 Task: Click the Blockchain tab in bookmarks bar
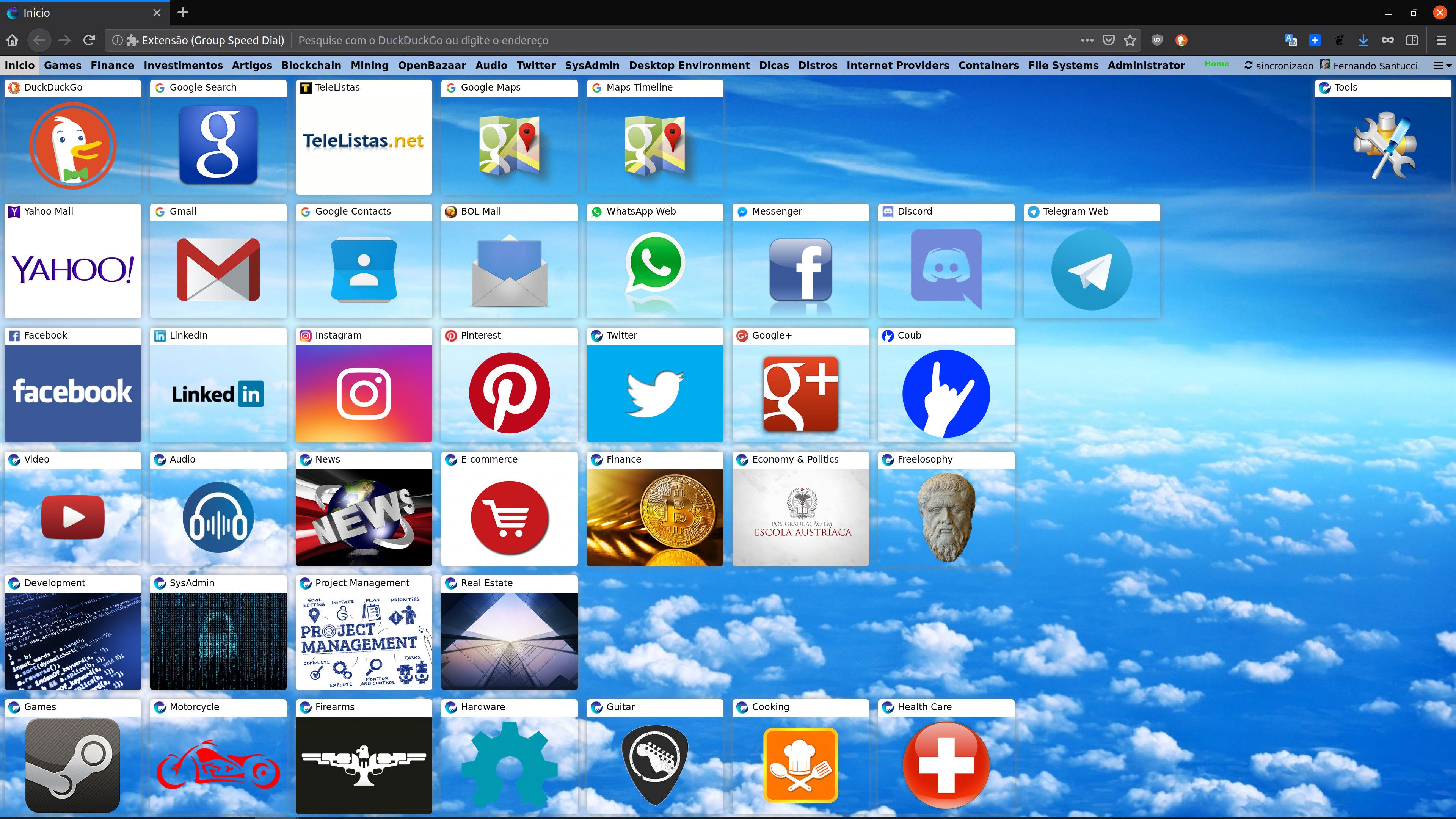311,65
